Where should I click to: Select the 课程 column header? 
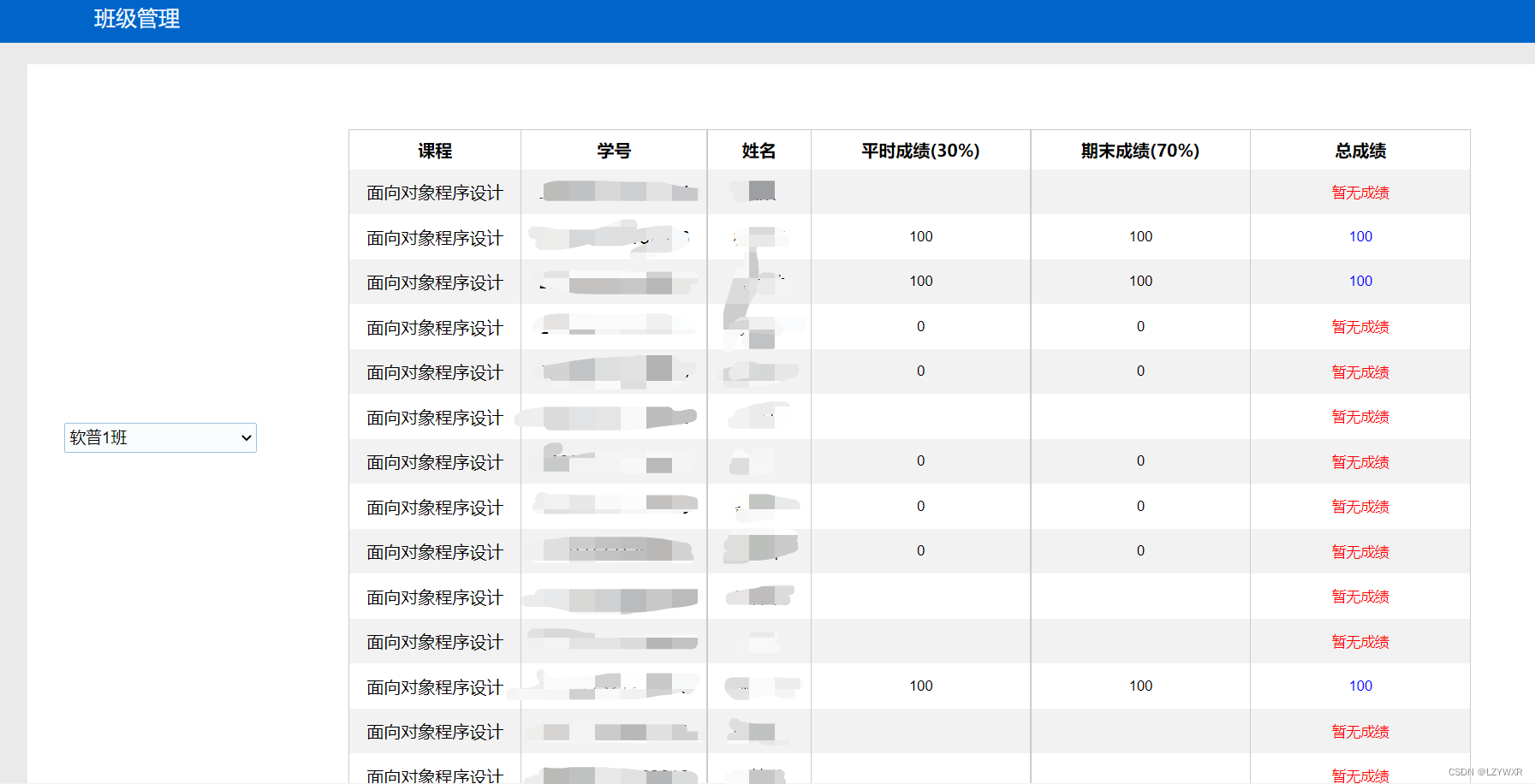pyautogui.click(x=433, y=151)
